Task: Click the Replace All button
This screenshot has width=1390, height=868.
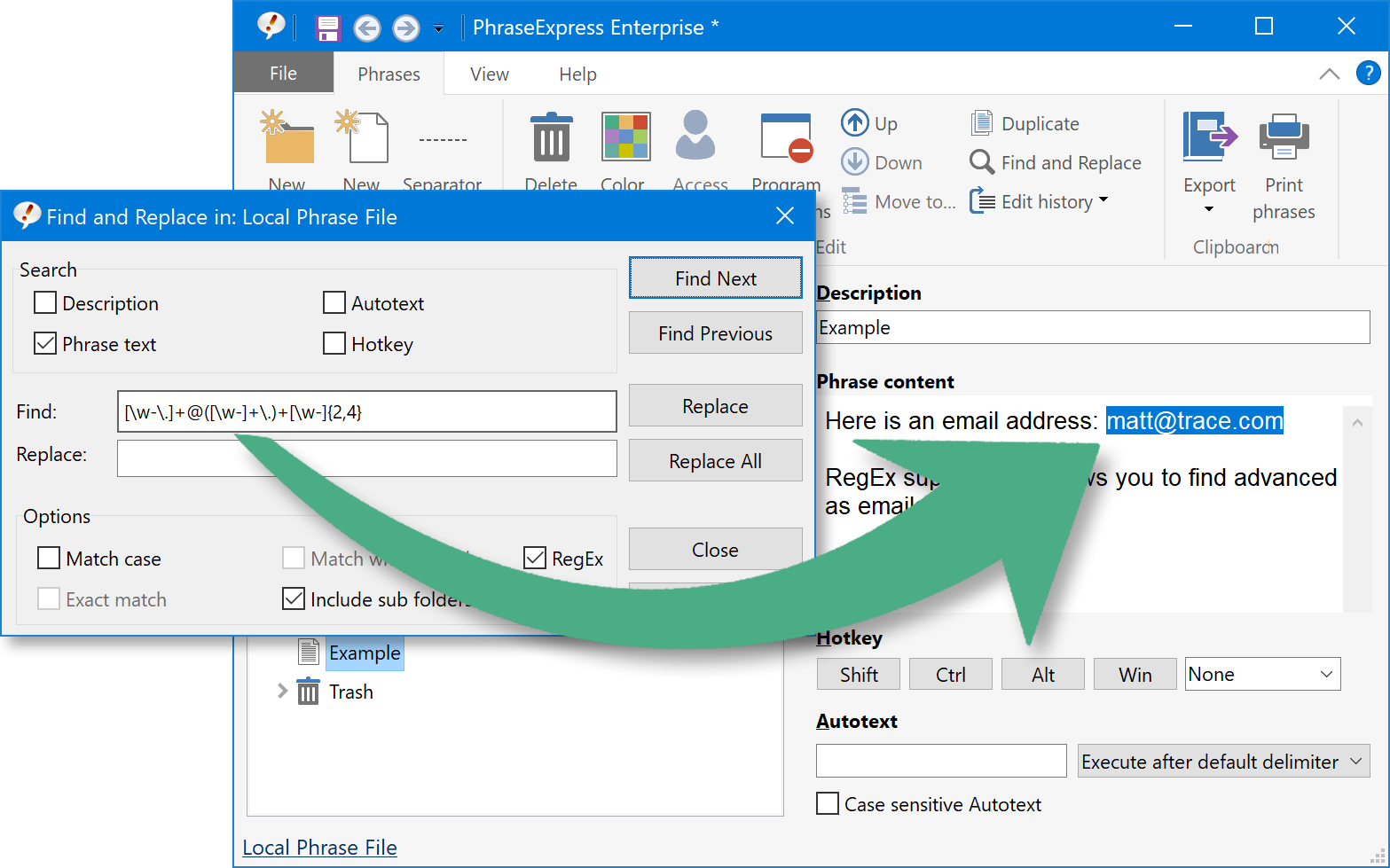Action: pos(716,461)
